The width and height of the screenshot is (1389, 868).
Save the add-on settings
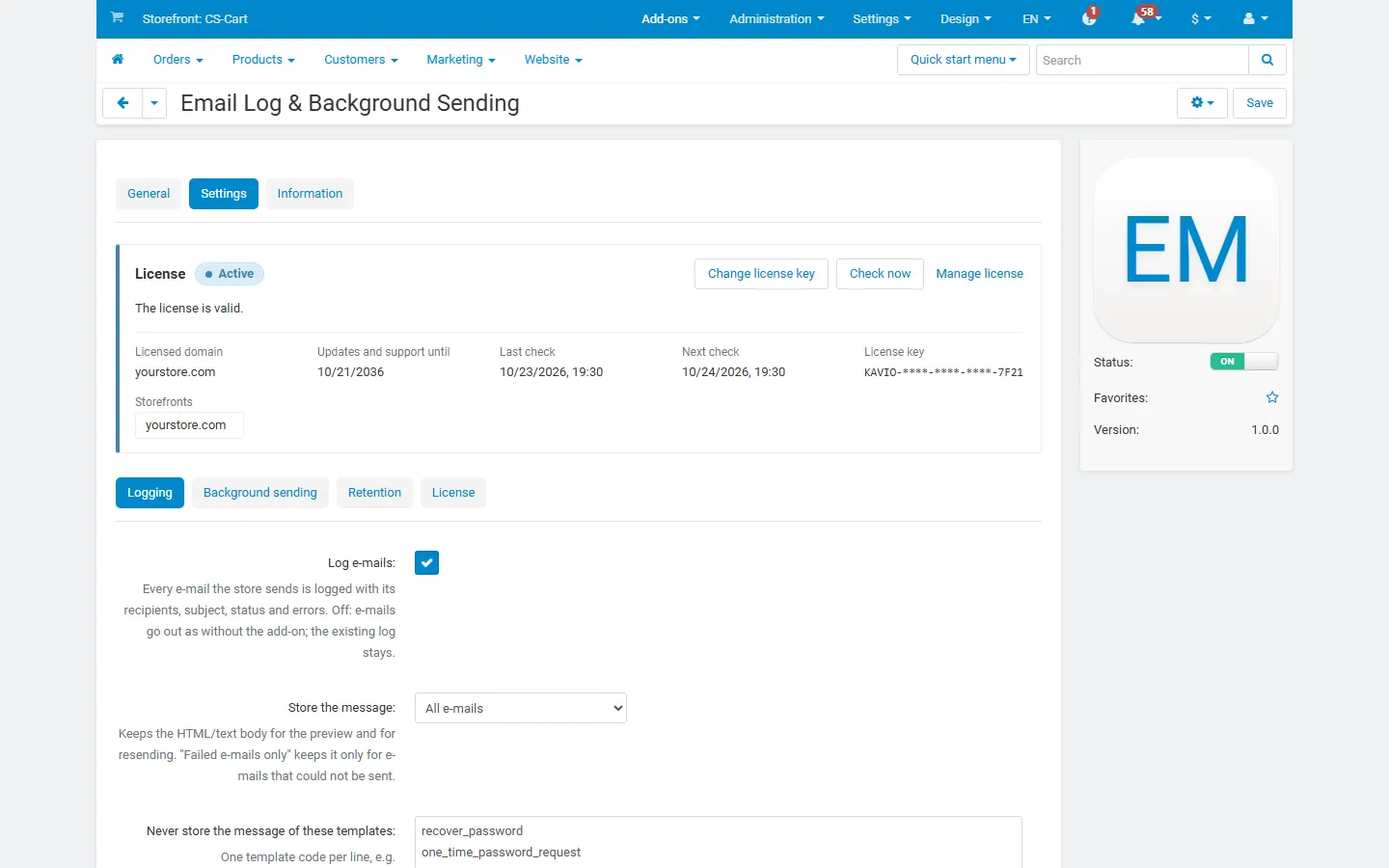point(1260,103)
